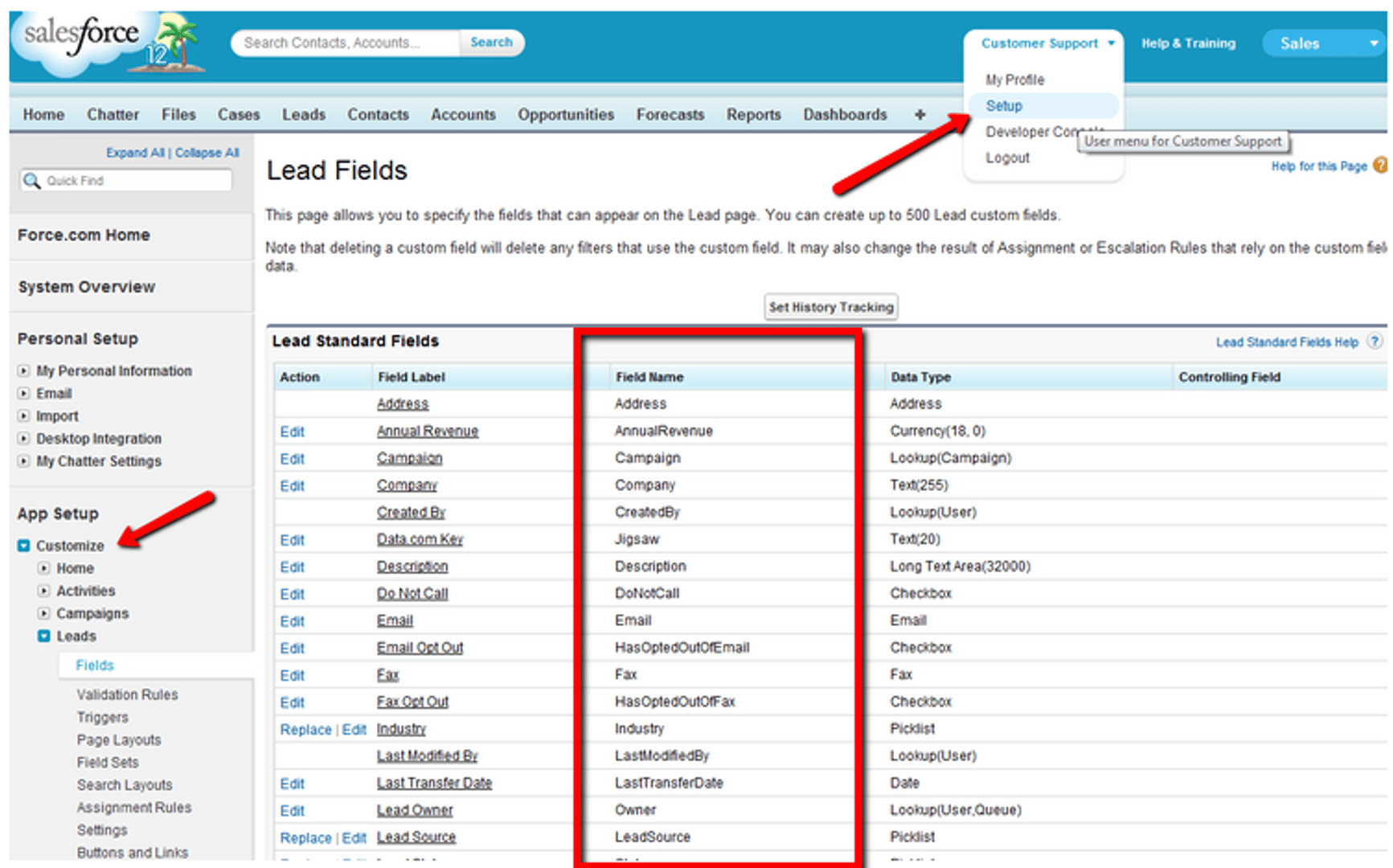
Task: Click the Collapse All link
Action: point(207,153)
